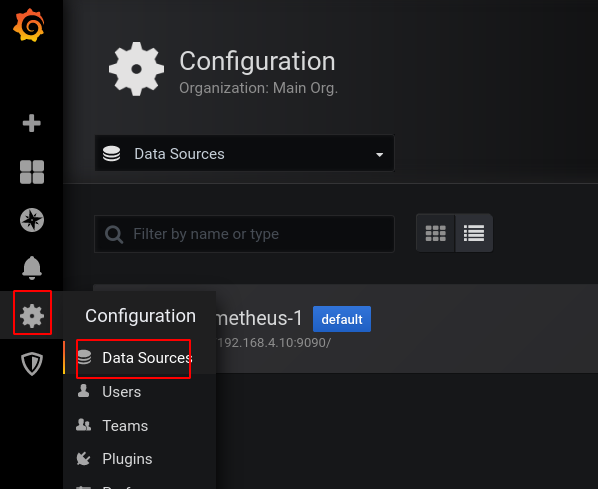598x489 pixels.
Task: Open the Server Admin shield icon
Action: (x=32, y=364)
